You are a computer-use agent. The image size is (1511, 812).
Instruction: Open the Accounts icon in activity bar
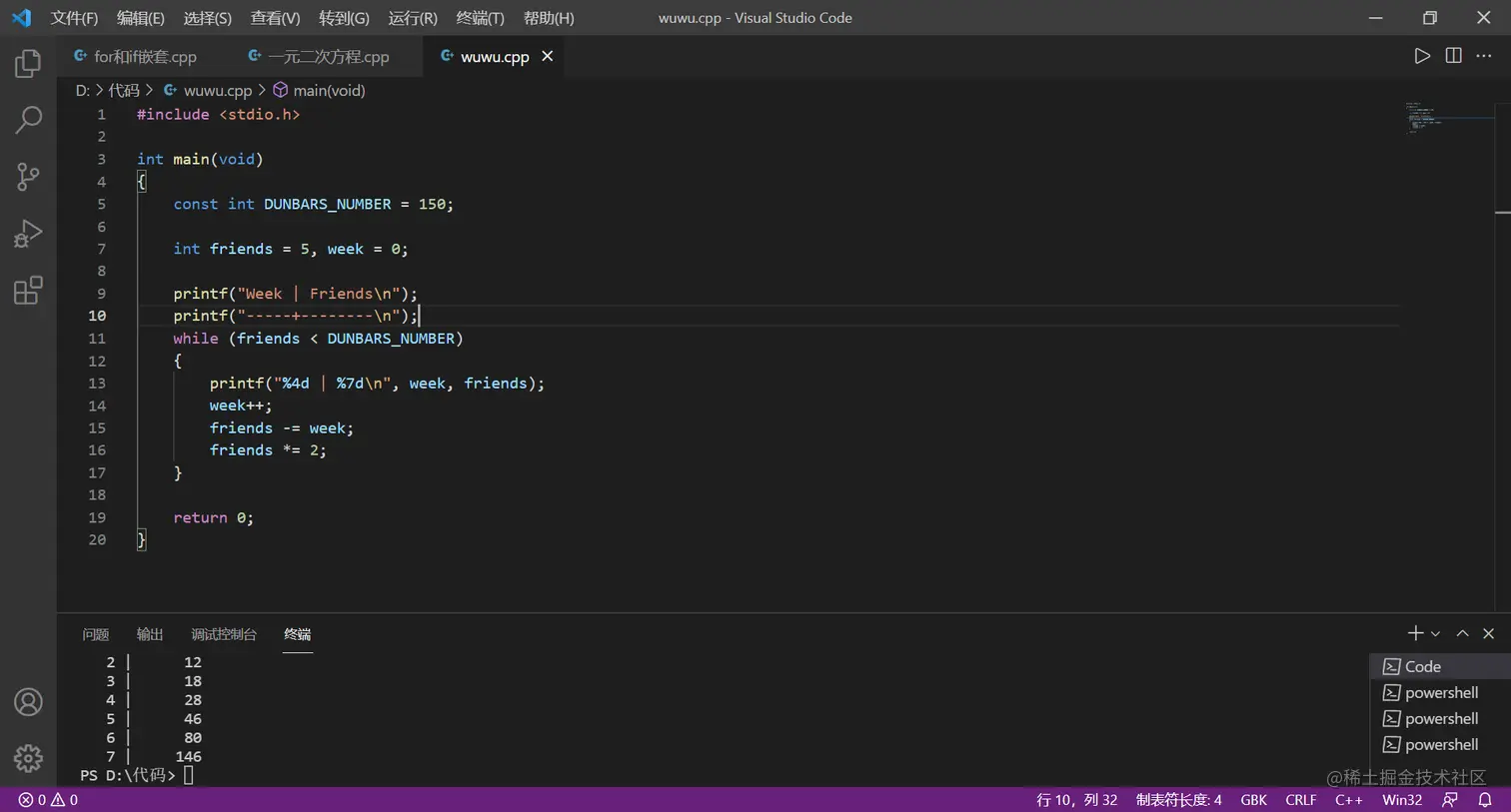[27, 702]
